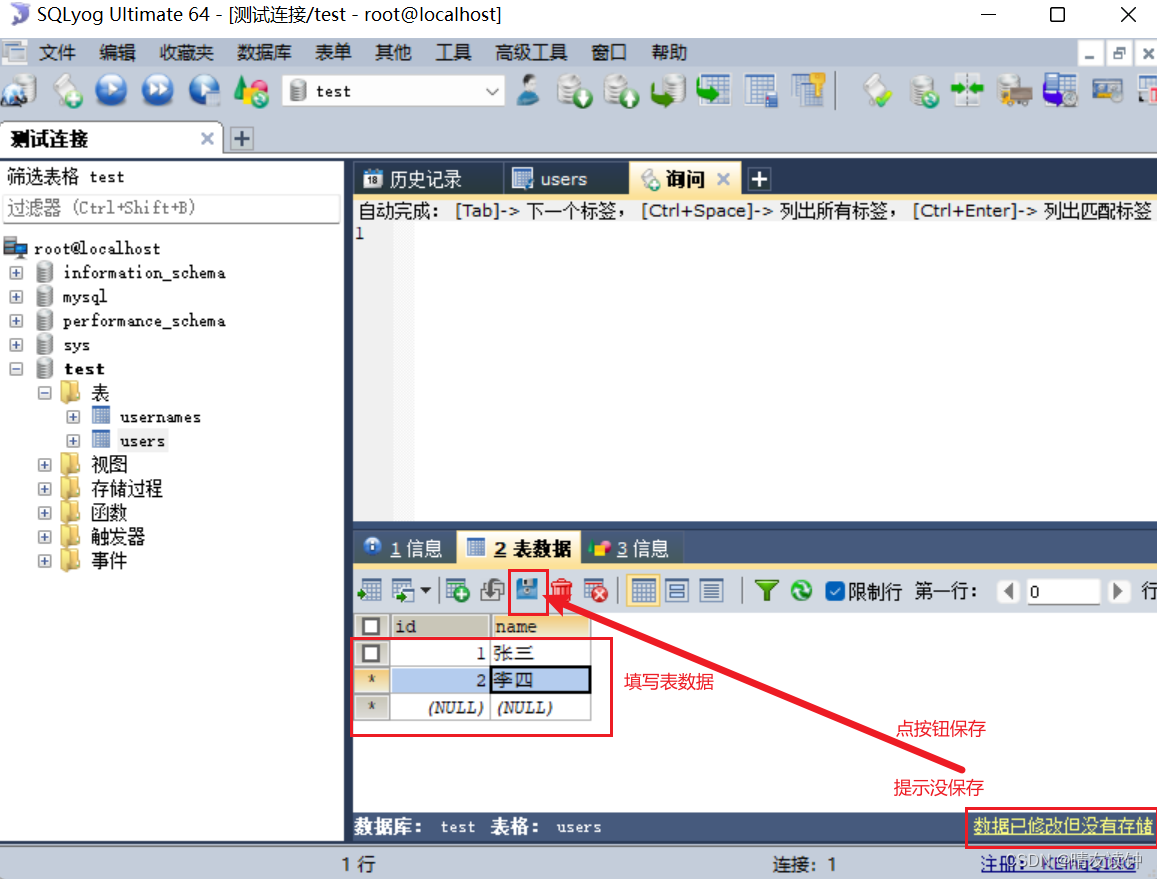Collapse the 表 folder

tap(45, 393)
